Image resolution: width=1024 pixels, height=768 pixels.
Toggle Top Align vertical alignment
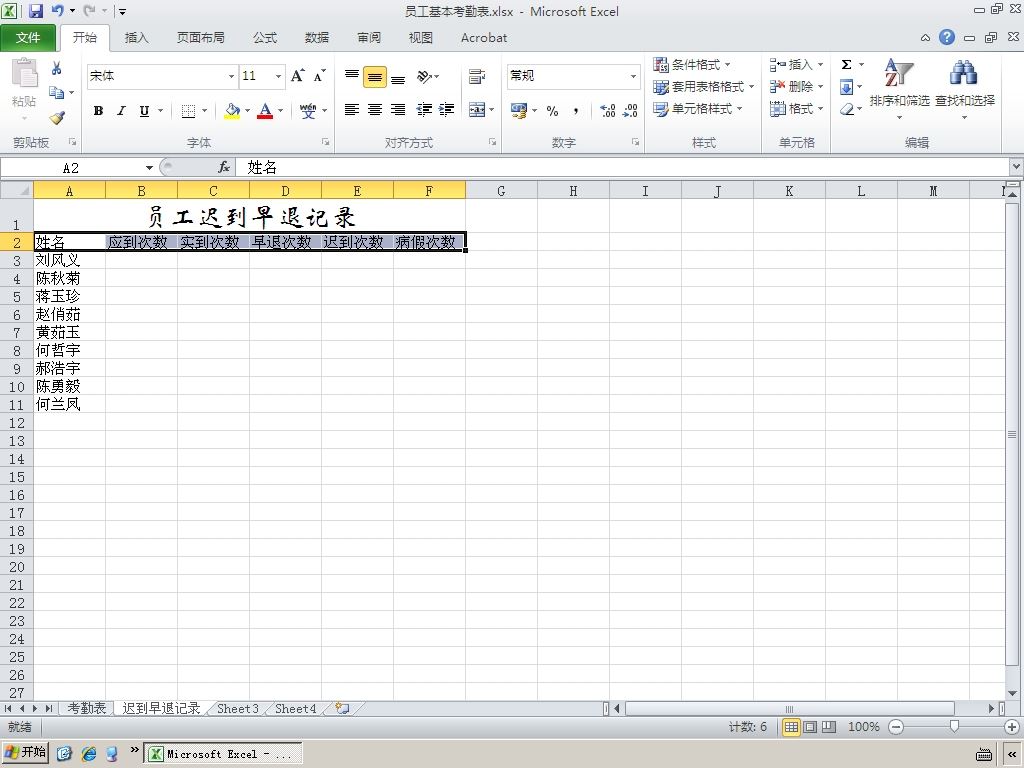[x=351, y=76]
